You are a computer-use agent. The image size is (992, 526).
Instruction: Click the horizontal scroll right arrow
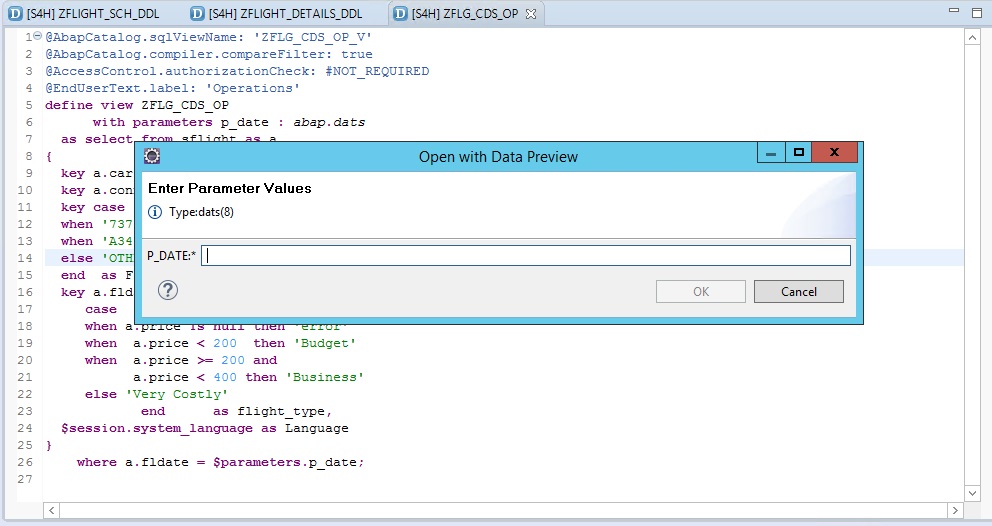point(955,510)
